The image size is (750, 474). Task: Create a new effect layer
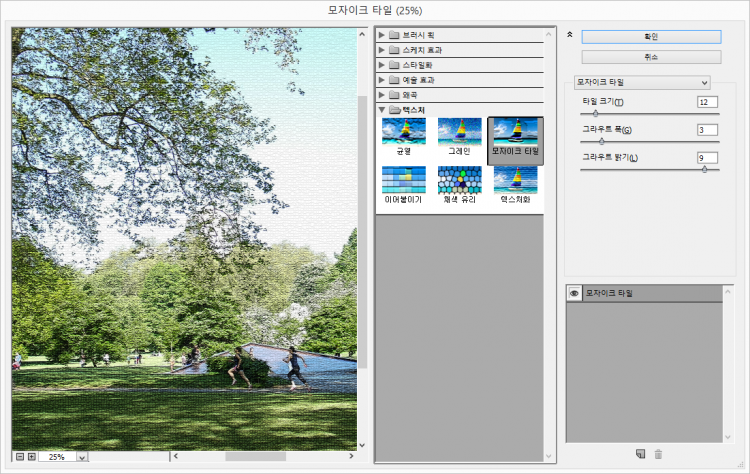coord(640,454)
